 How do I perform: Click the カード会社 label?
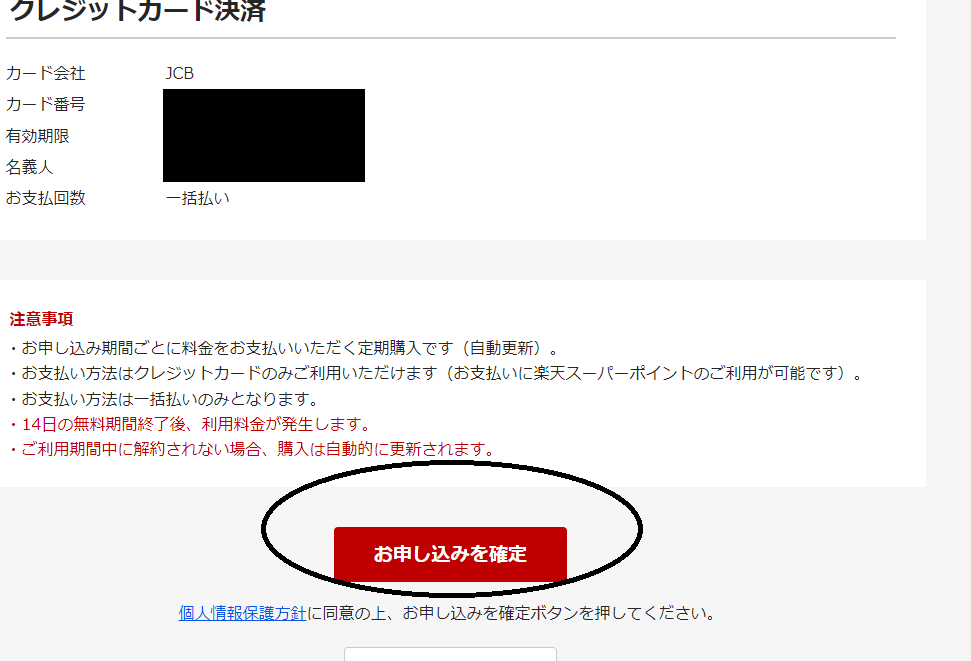point(45,73)
